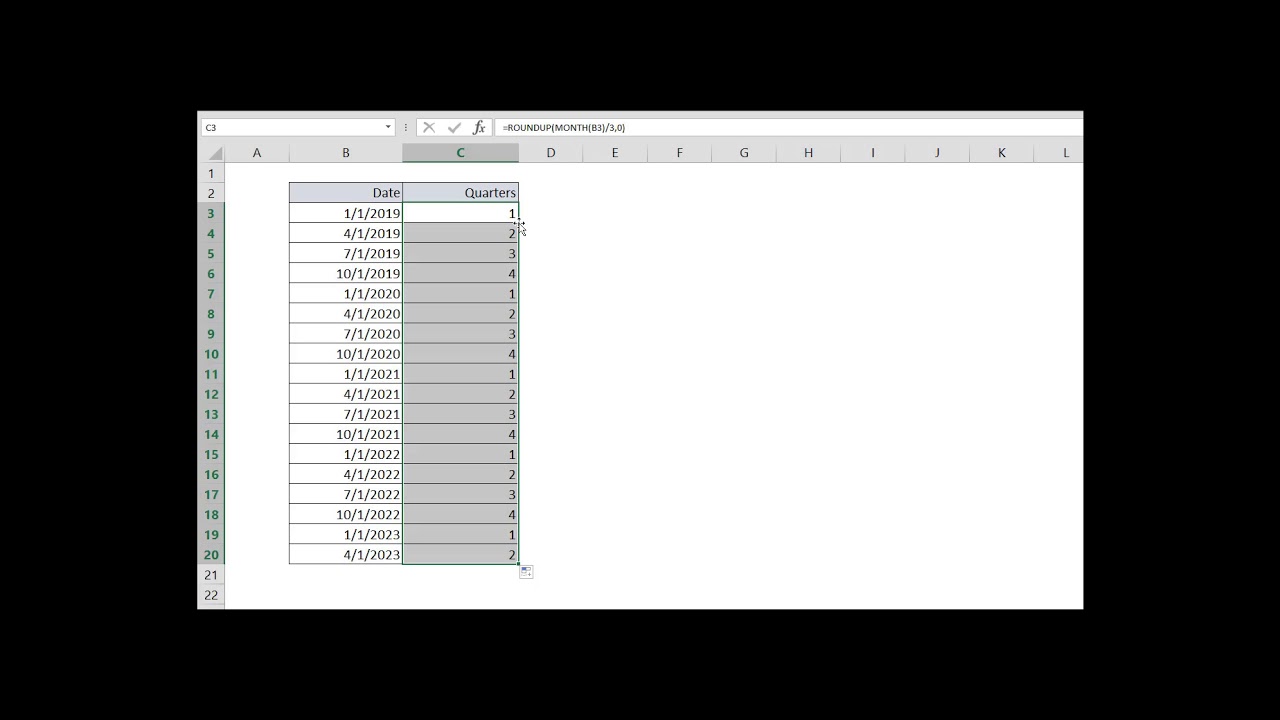Select column E header

(x=615, y=153)
